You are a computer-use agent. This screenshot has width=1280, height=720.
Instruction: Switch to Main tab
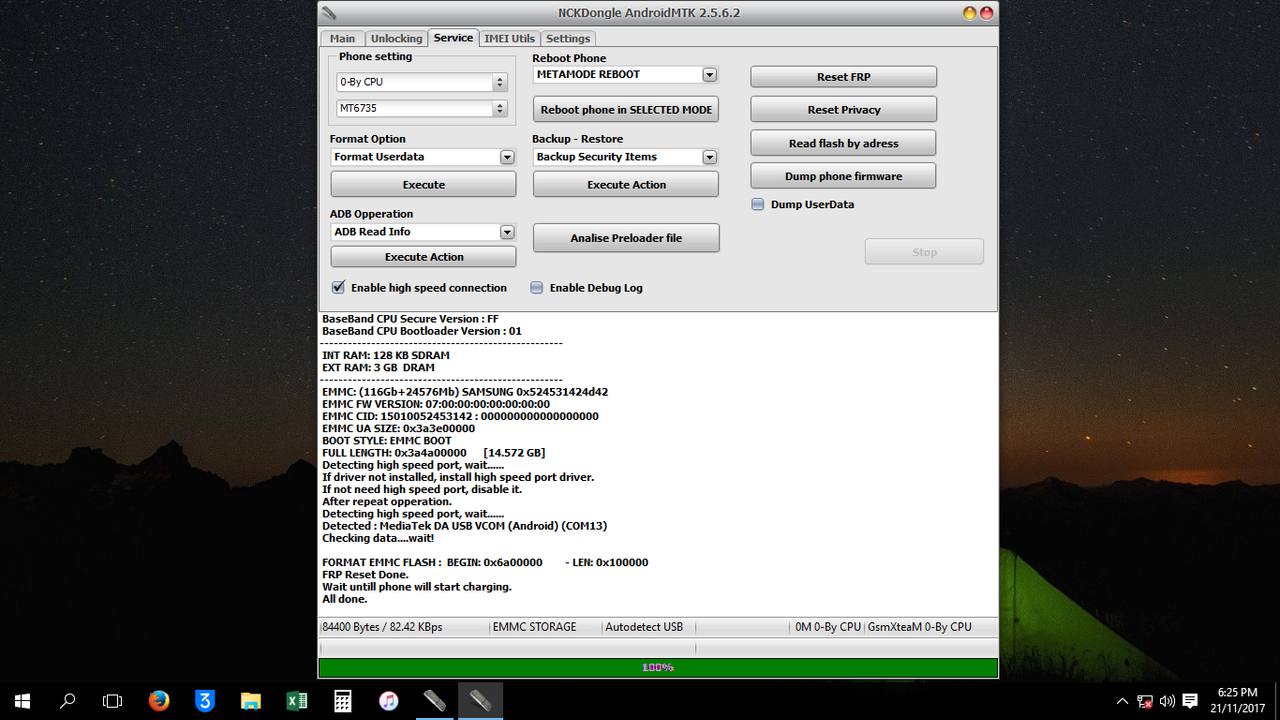coord(342,39)
